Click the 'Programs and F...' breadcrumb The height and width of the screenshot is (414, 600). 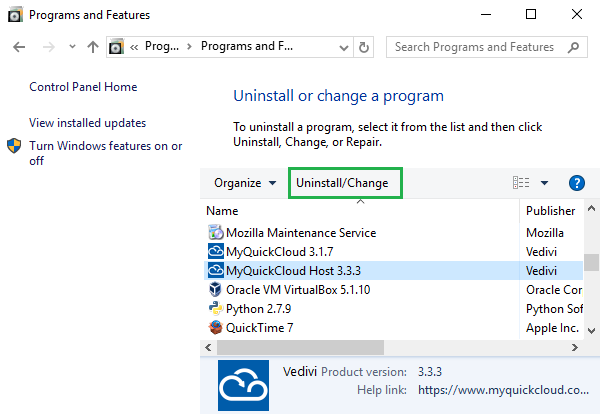tap(247, 46)
